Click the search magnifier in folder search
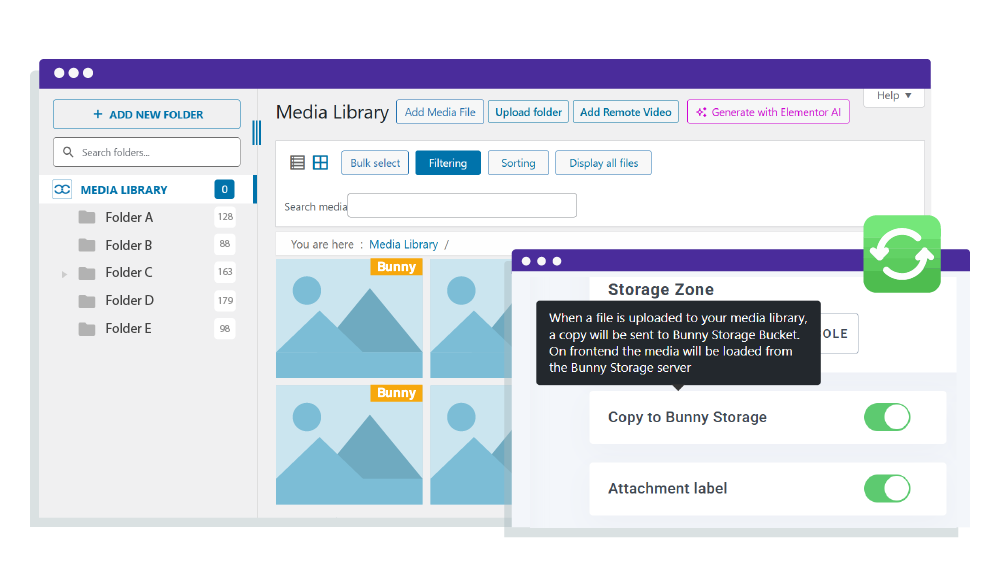This screenshot has width=1000, height=586. tap(68, 153)
